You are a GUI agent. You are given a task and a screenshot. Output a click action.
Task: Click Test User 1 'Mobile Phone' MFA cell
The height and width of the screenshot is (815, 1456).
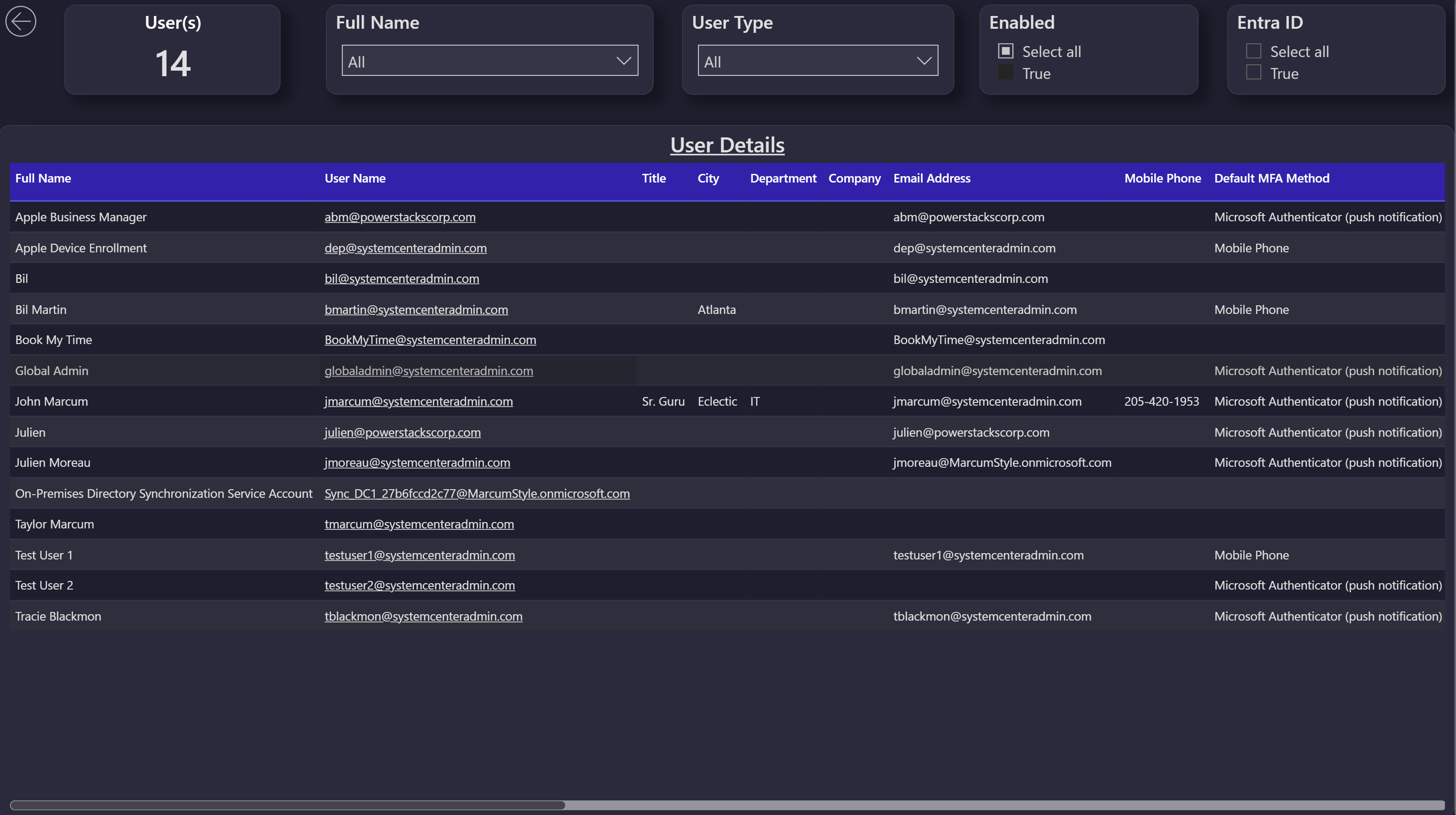[x=1251, y=554]
